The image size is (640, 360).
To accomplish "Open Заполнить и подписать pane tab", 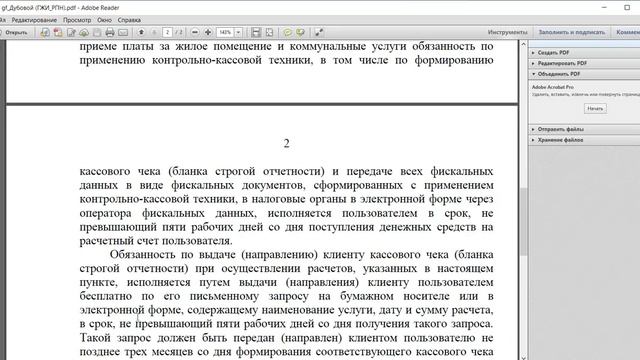I will click(x=571, y=32).
